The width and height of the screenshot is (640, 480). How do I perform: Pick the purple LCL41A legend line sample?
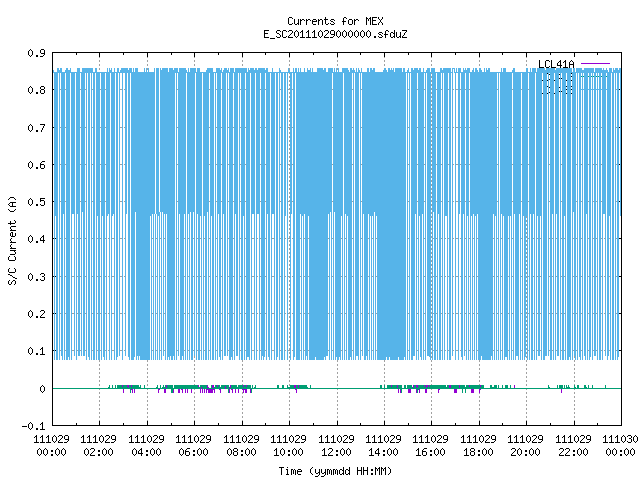[595, 64]
